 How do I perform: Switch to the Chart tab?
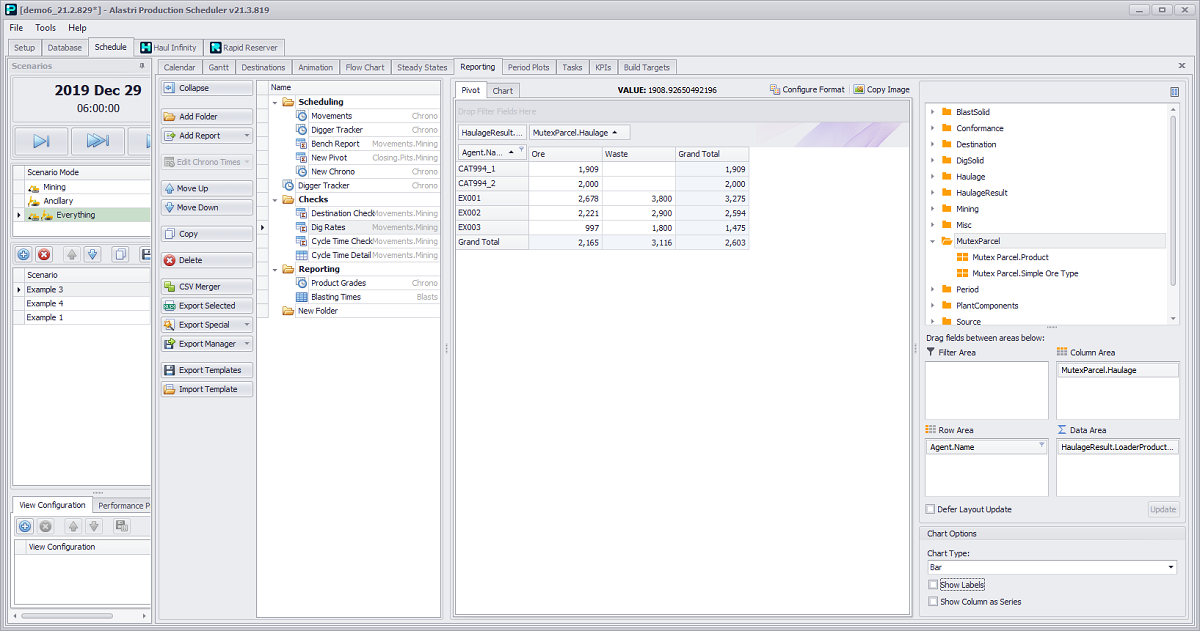502,91
